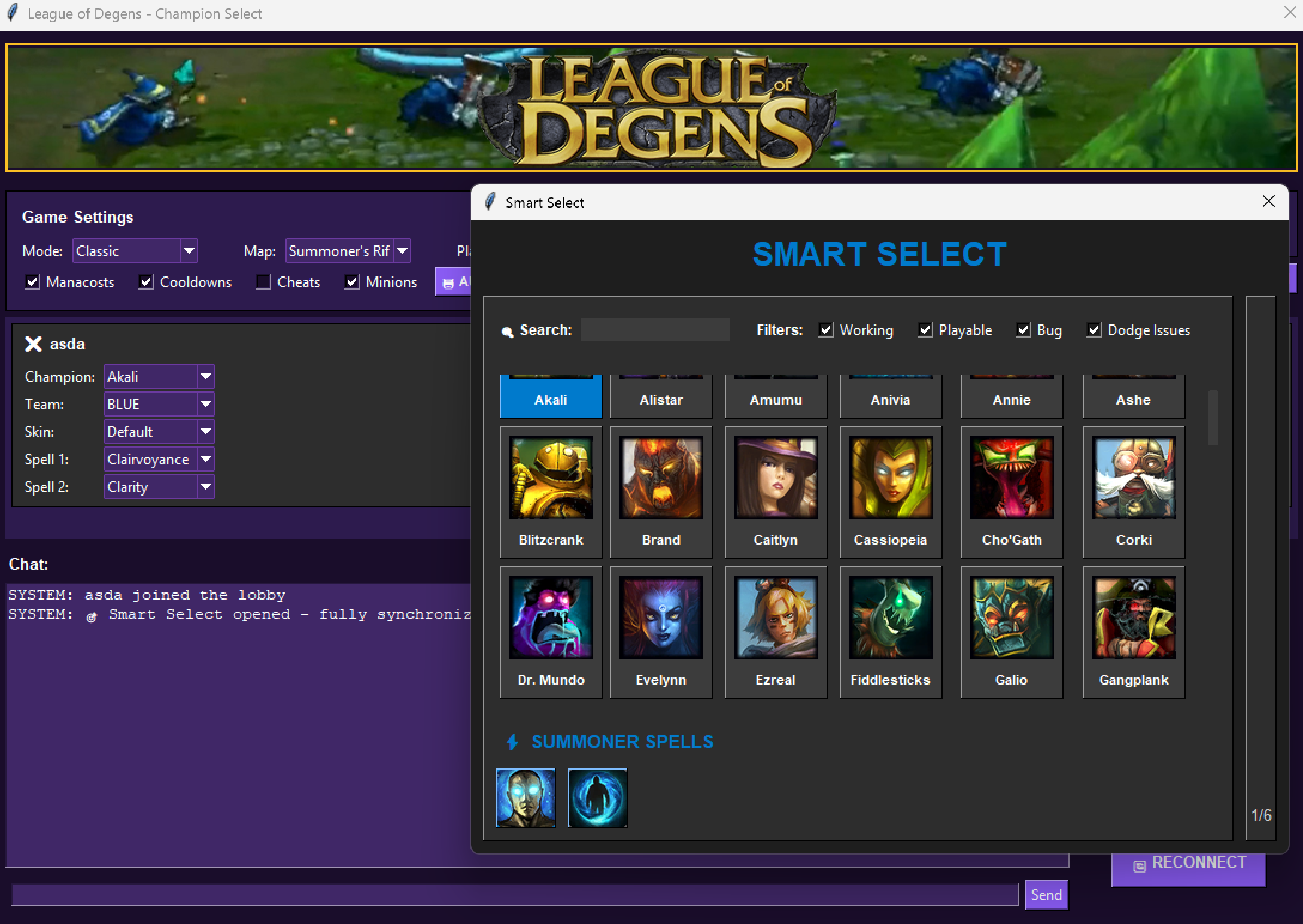Click the Fiddlesticks champion portrait
The height and width of the screenshot is (924, 1303).
point(891,618)
